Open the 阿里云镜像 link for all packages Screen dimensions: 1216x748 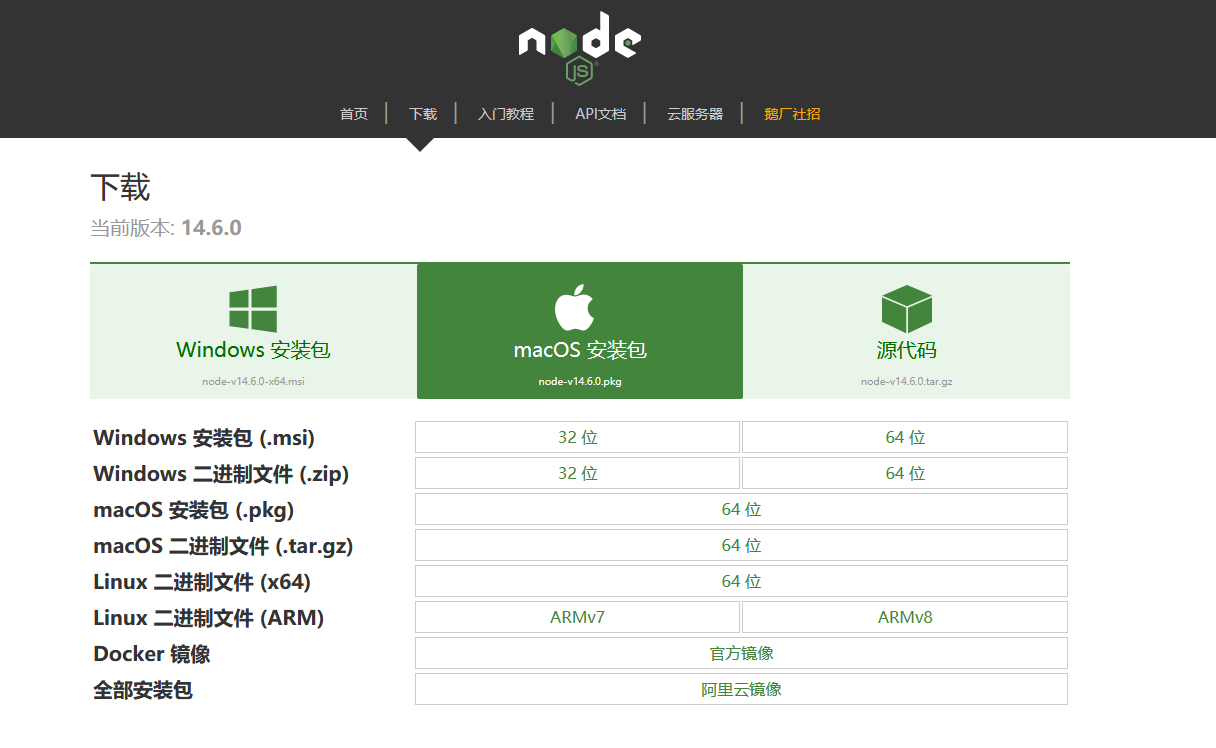742,689
